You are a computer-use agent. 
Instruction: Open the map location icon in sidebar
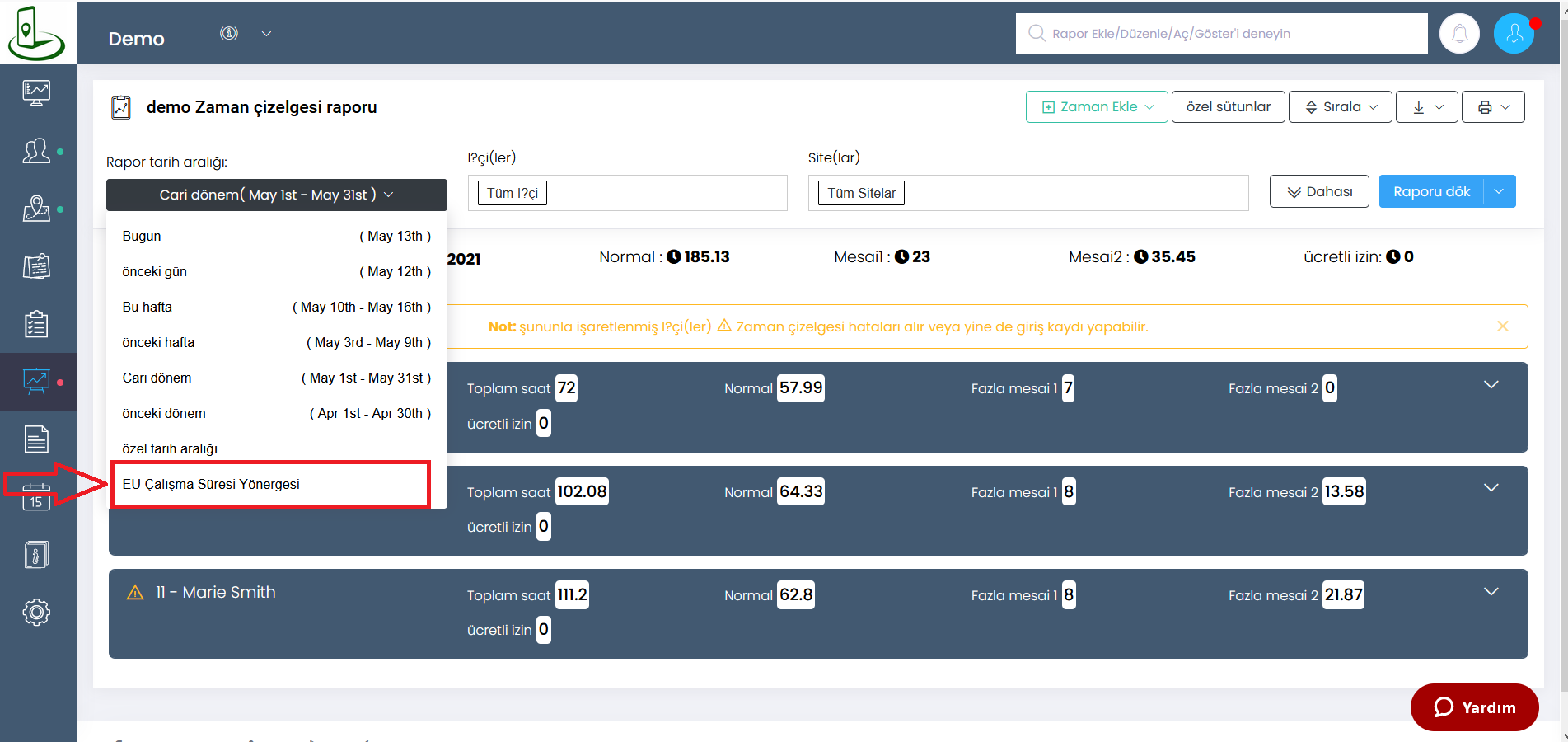click(x=36, y=209)
